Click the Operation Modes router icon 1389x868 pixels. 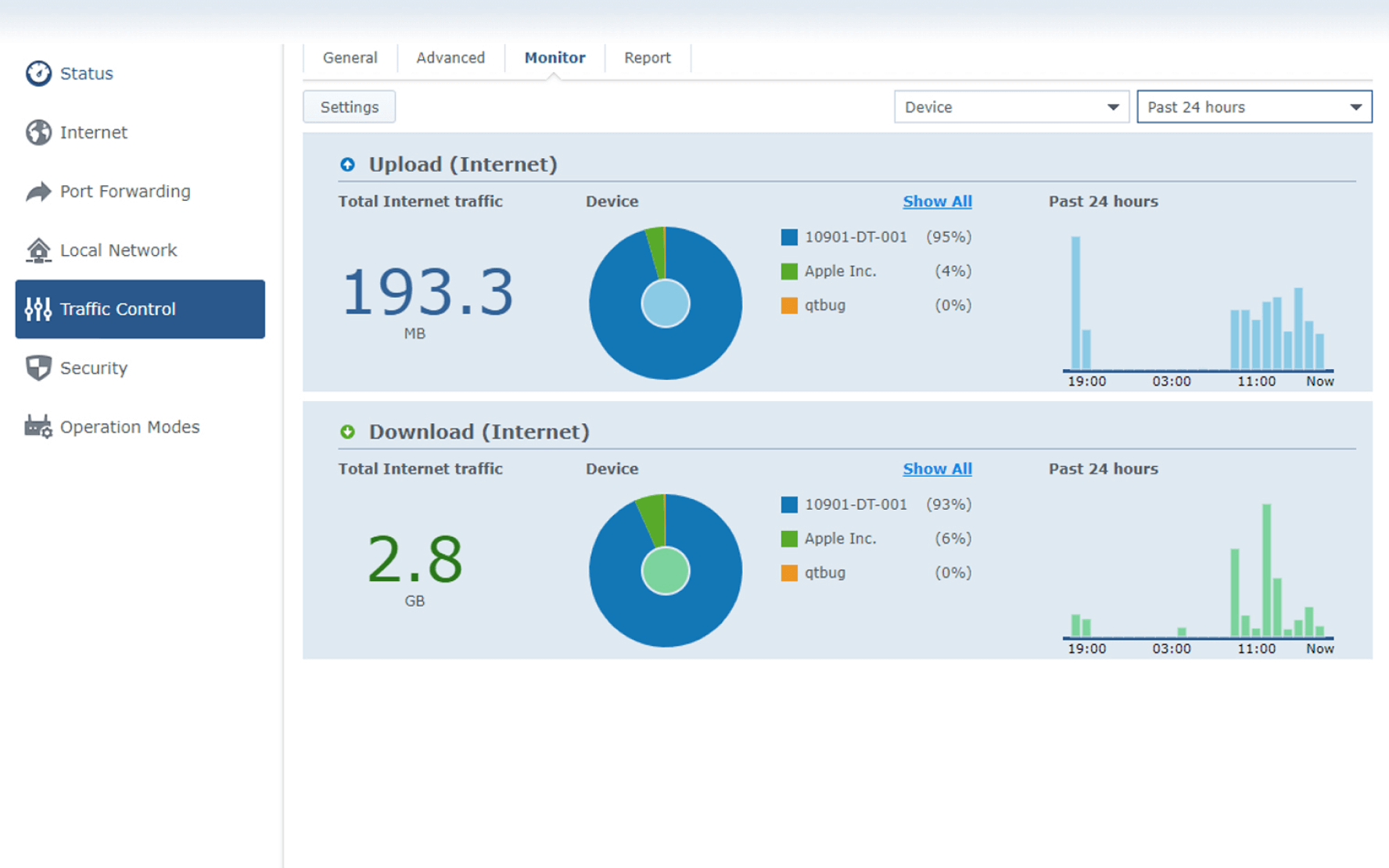tap(38, 427)
